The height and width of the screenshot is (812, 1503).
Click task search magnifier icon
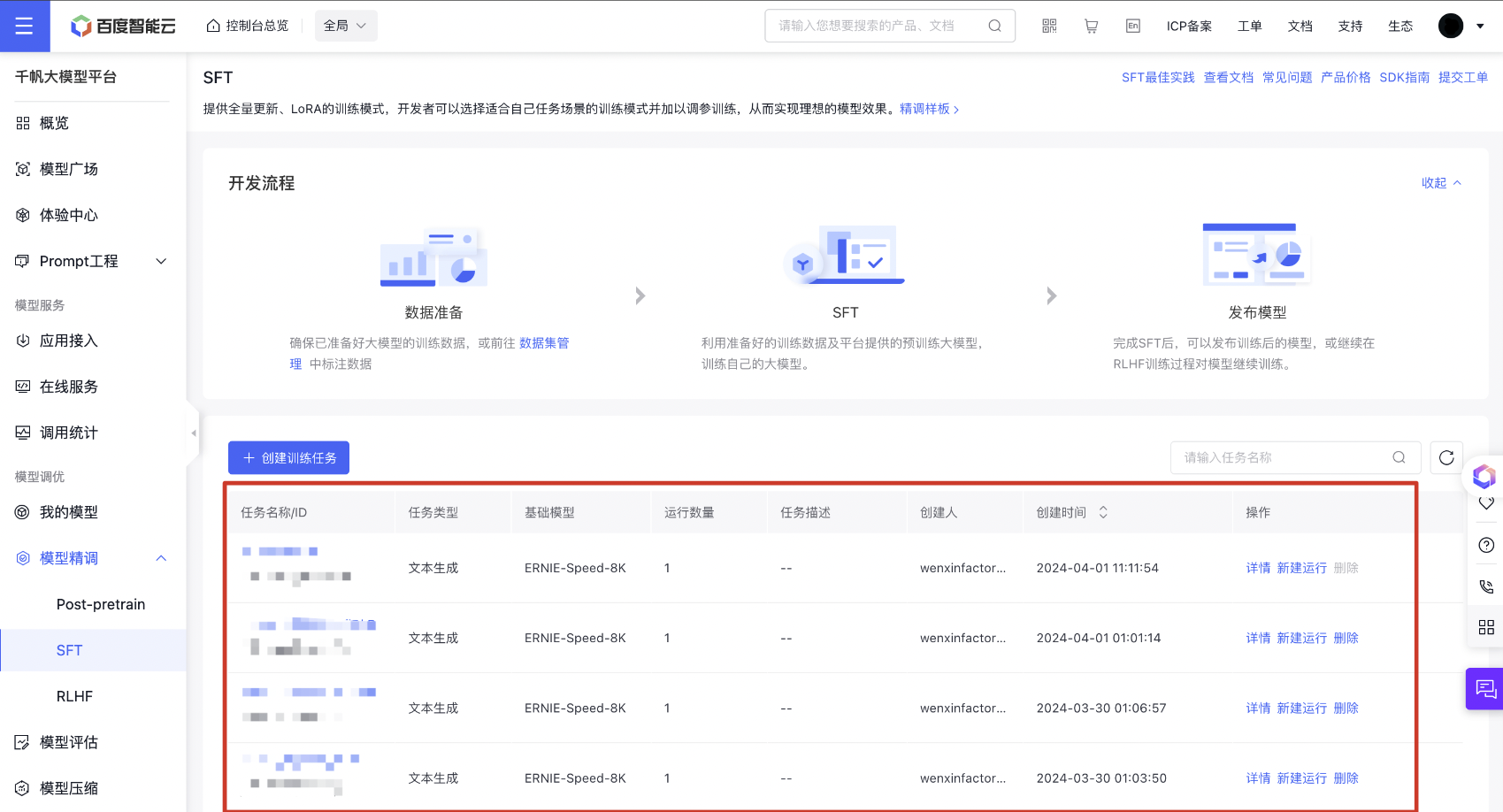(x=1399, y=457)
